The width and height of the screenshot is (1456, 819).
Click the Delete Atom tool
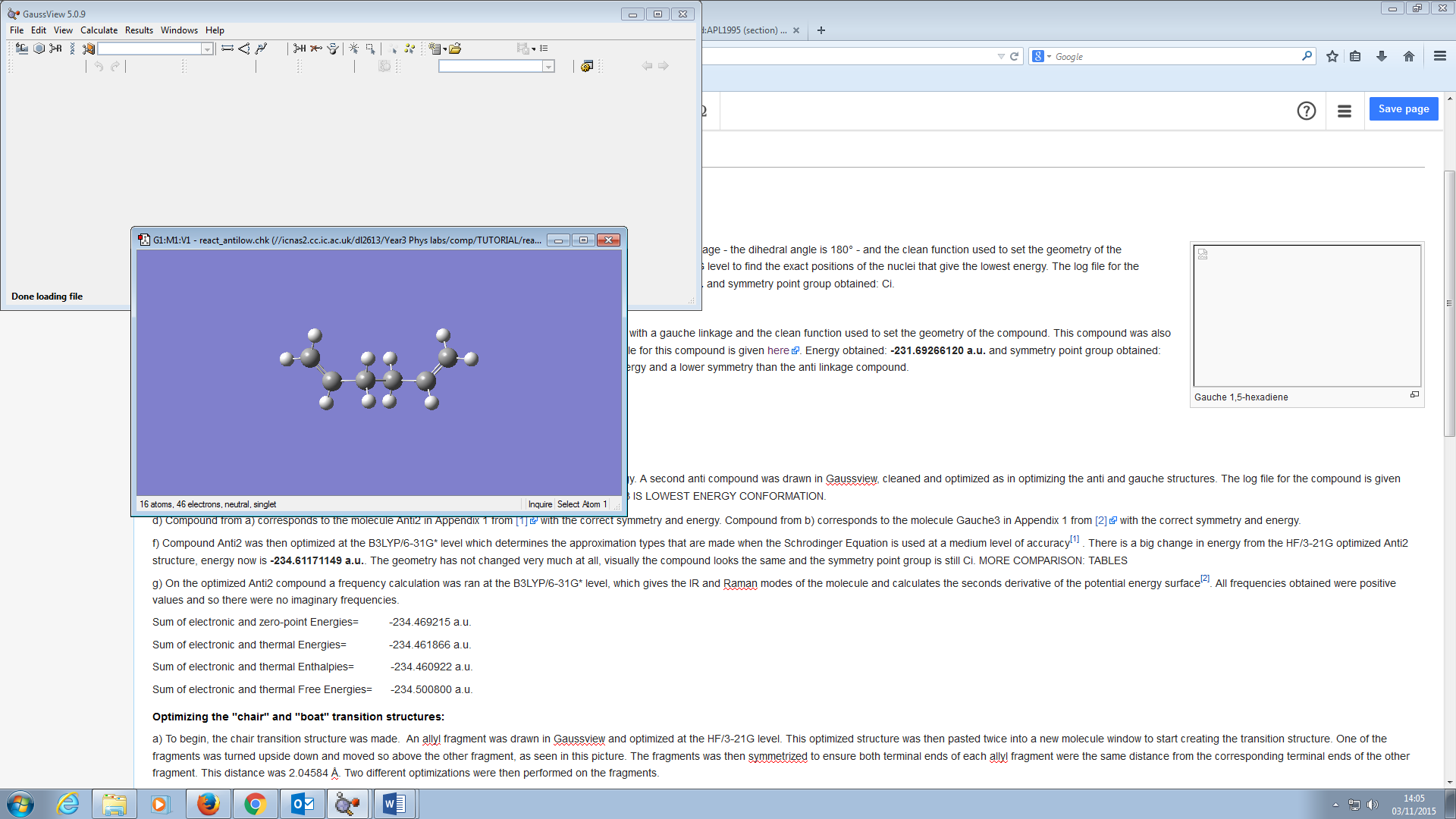coord(316,49)
